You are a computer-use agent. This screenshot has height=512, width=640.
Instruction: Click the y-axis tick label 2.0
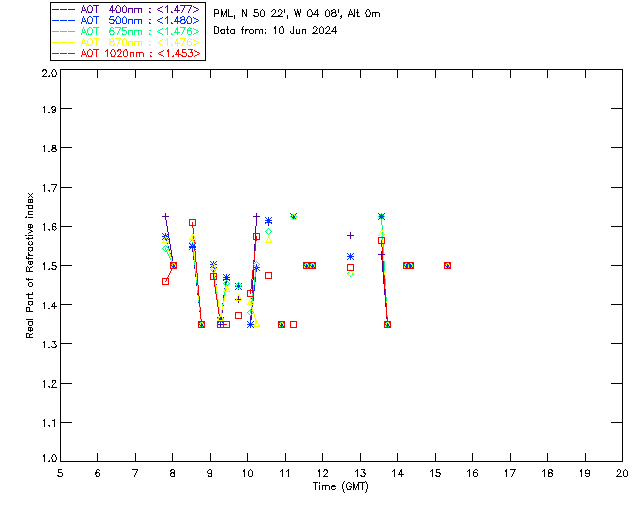coord(49,73)
